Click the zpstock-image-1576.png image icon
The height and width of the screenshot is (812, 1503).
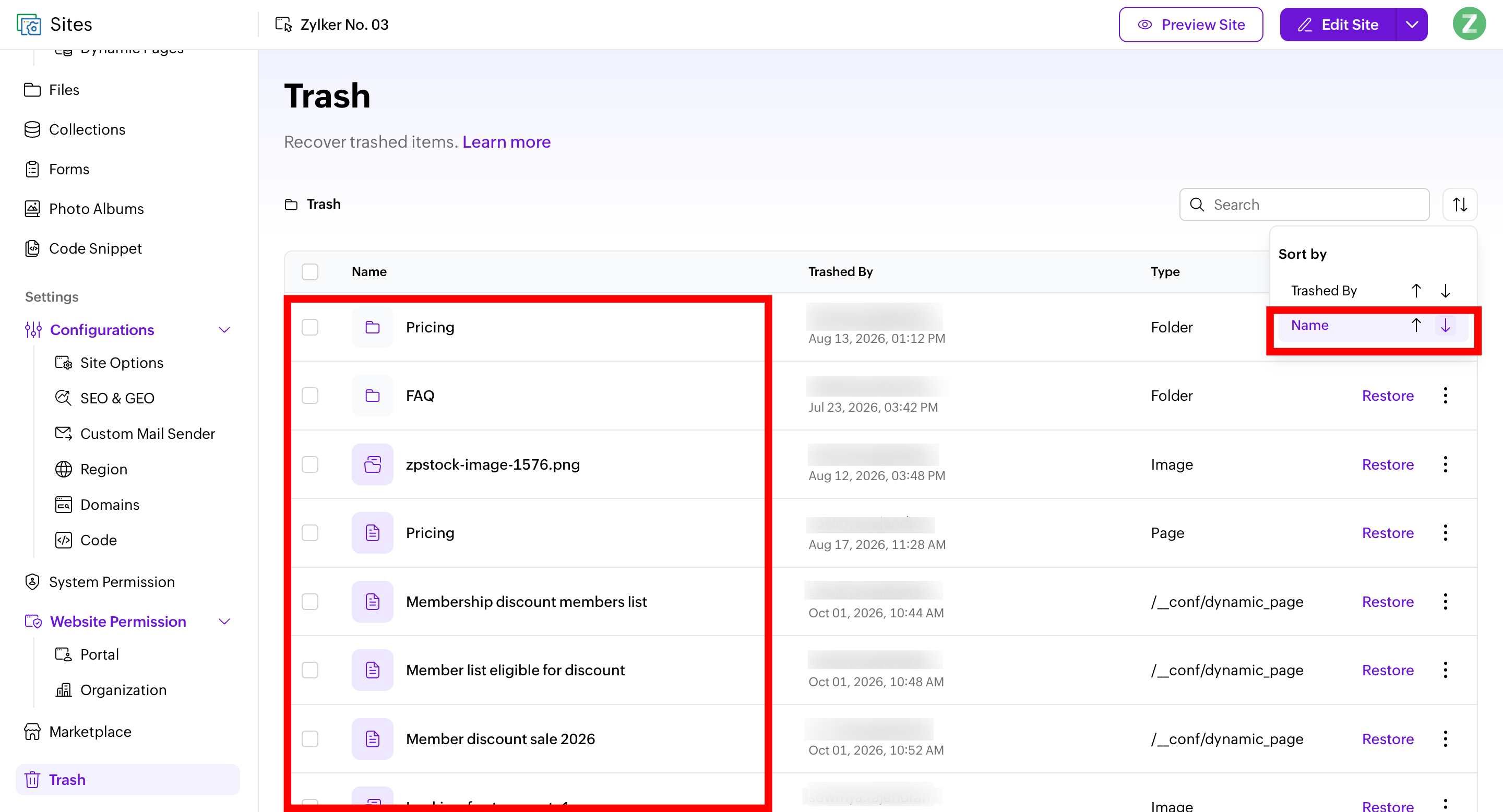point(372,464)
